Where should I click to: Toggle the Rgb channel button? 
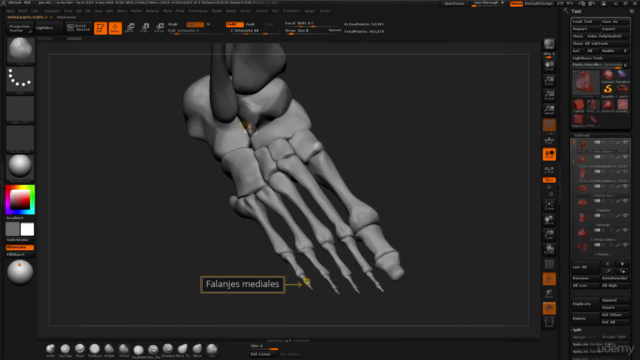(x=195, y=24)
